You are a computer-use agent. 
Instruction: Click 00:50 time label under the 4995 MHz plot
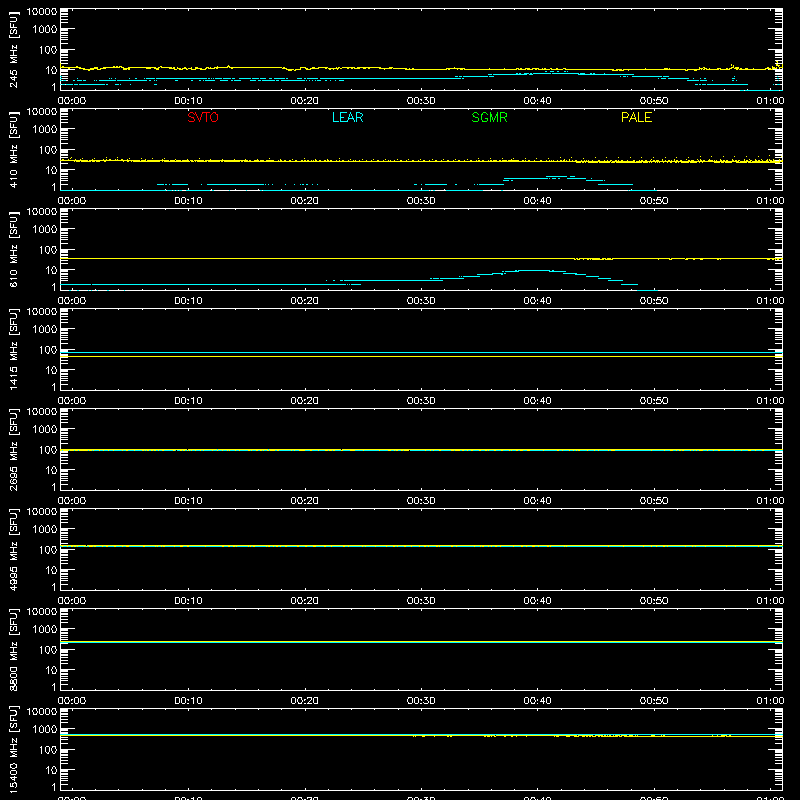coord(654,601)
